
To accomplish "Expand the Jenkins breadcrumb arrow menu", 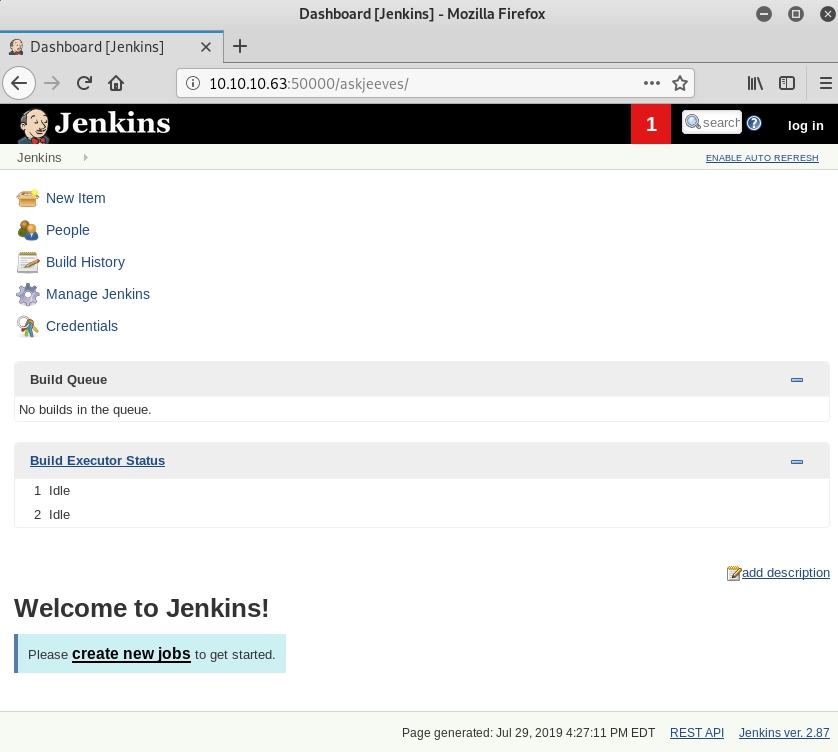I will coord(86,158).
